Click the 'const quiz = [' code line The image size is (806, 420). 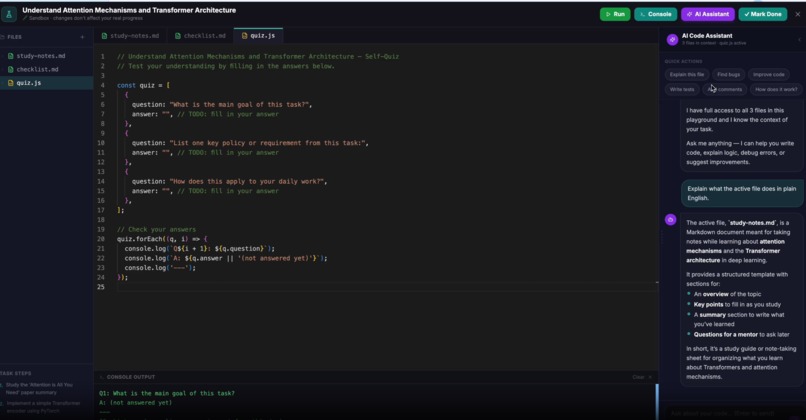coord(143,85)
